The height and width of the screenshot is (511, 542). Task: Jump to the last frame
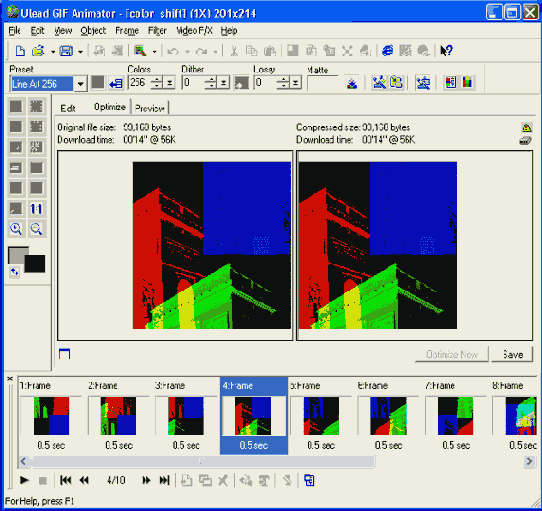(165, 480)
